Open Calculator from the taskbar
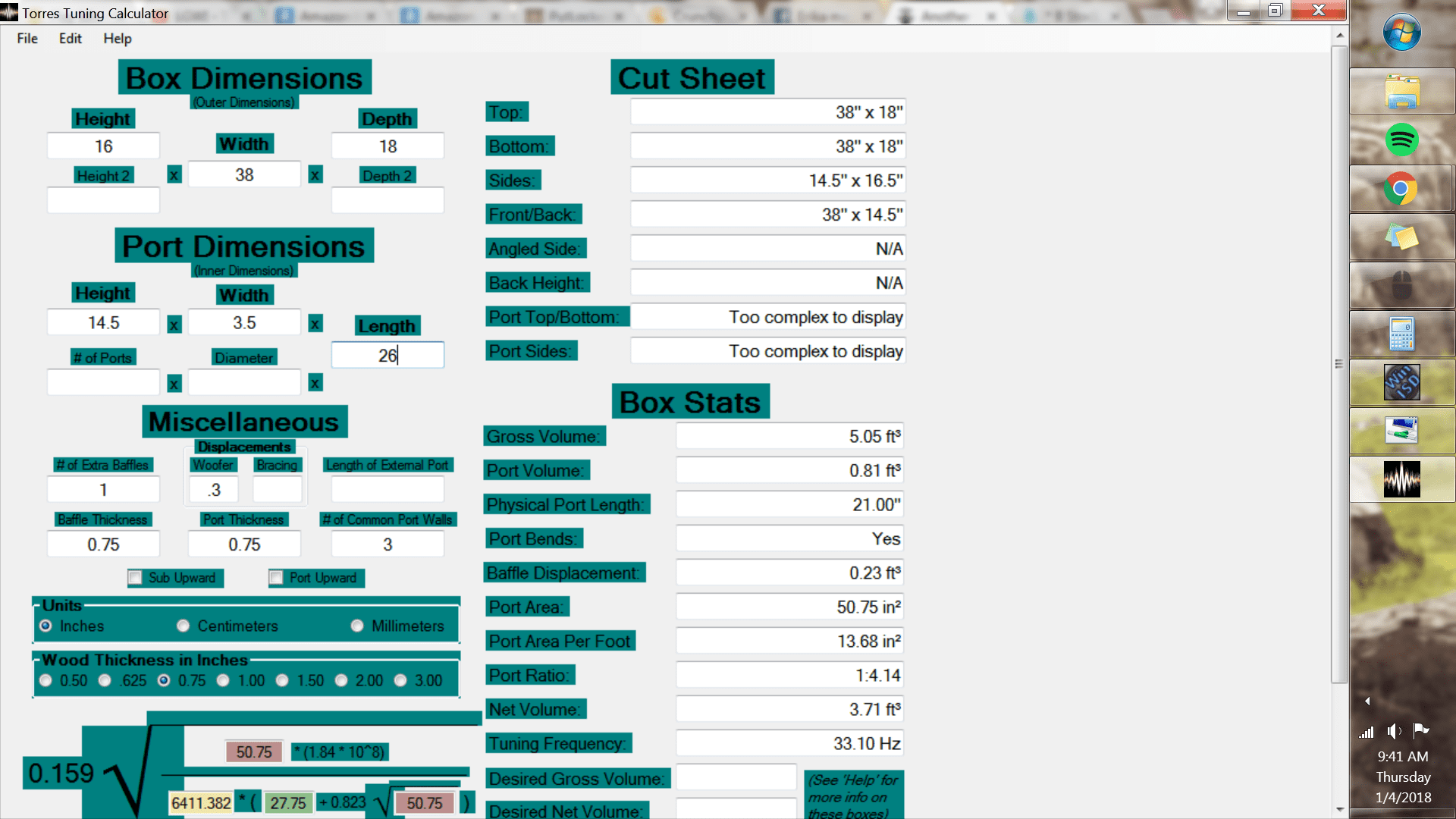1456x819 pixels. pos(1401,334)
